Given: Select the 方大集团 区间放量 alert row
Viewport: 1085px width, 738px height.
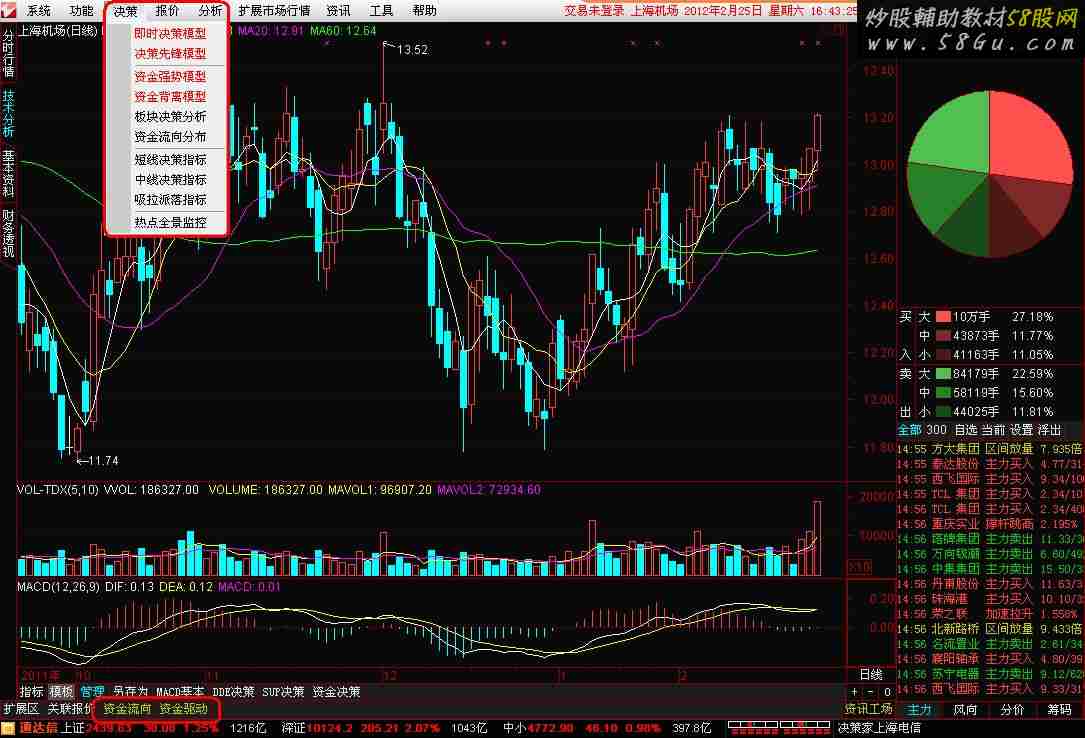Looking at the screenshot, I should (x=990, y=449).
